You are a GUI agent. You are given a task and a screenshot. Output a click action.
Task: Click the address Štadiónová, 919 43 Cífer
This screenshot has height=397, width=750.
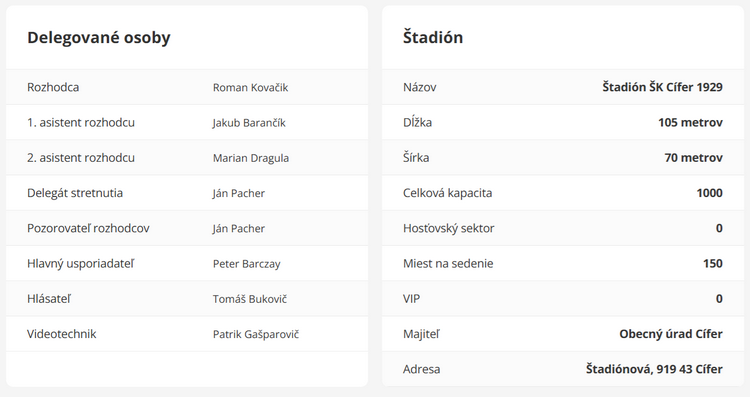click(x=654, y=369)
